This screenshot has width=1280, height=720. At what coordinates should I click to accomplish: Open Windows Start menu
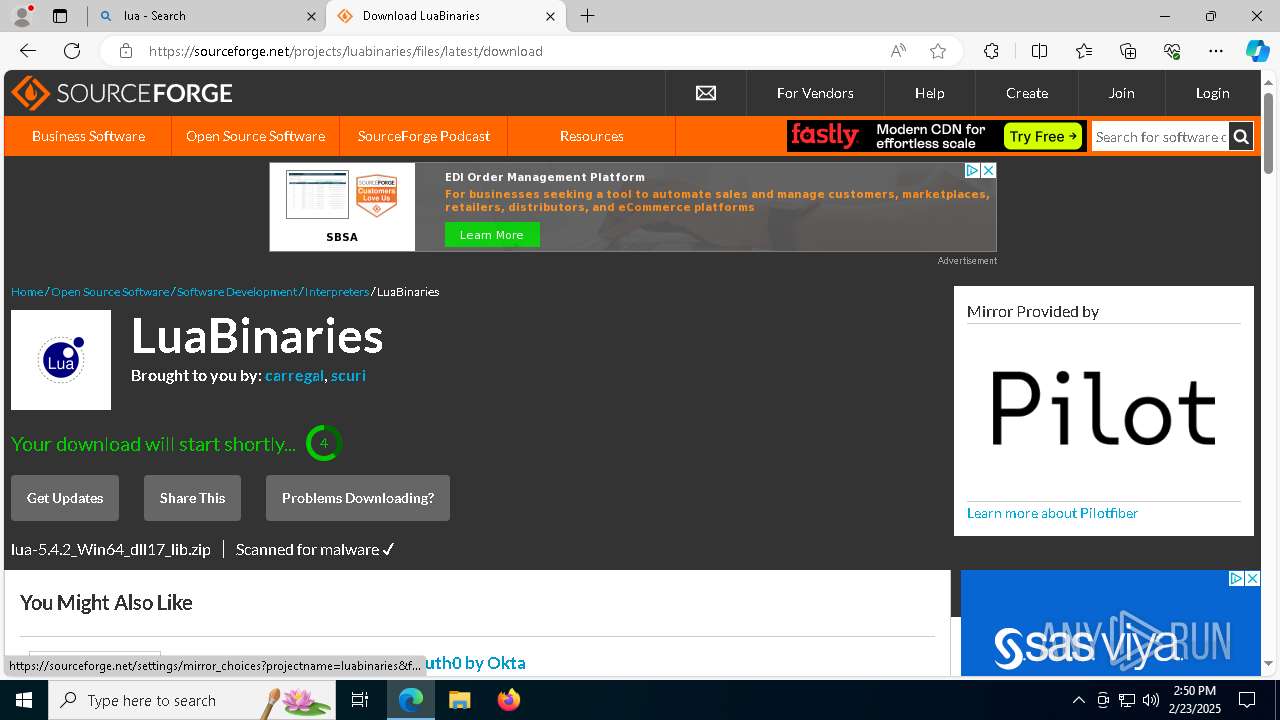click(24, 700)
